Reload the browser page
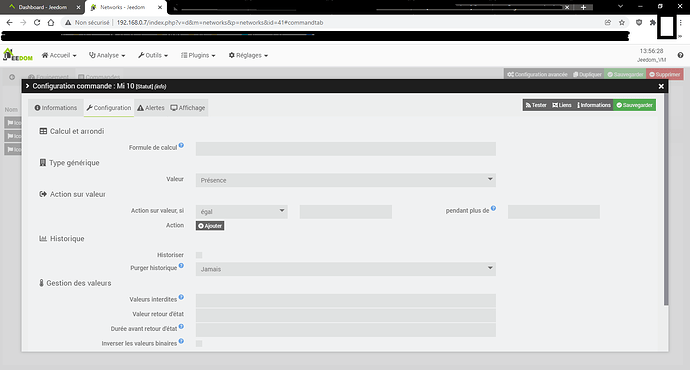The height and width of the screenshot is (370, 690). (37, 22)
